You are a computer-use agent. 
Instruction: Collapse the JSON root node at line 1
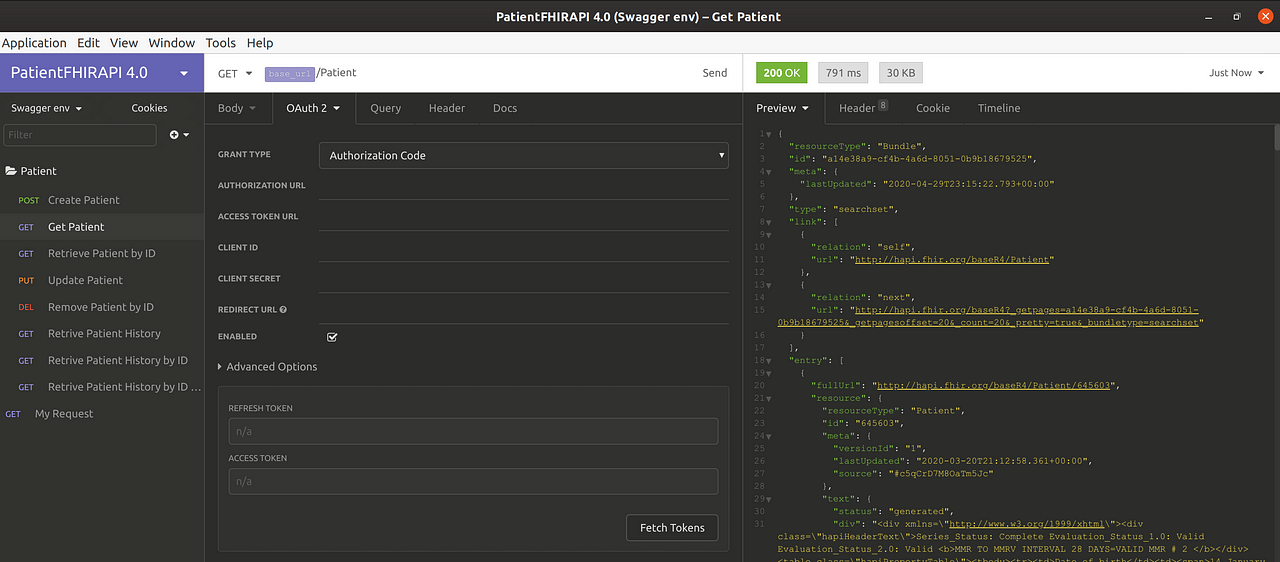click(x=769, y=134)
